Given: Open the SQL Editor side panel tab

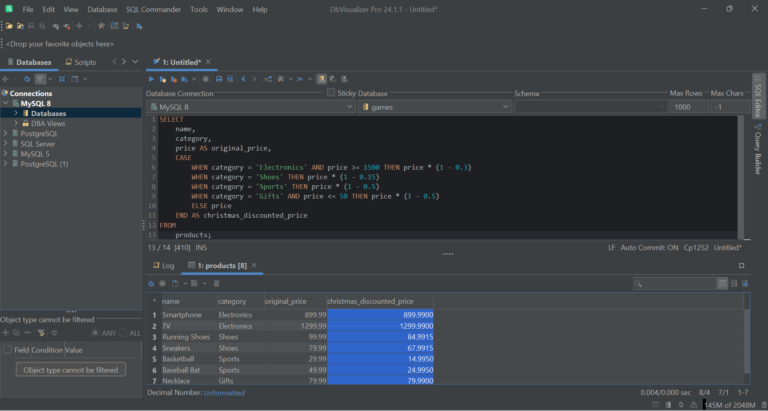Looking at the screenshot, I should [x=758, y=97].
